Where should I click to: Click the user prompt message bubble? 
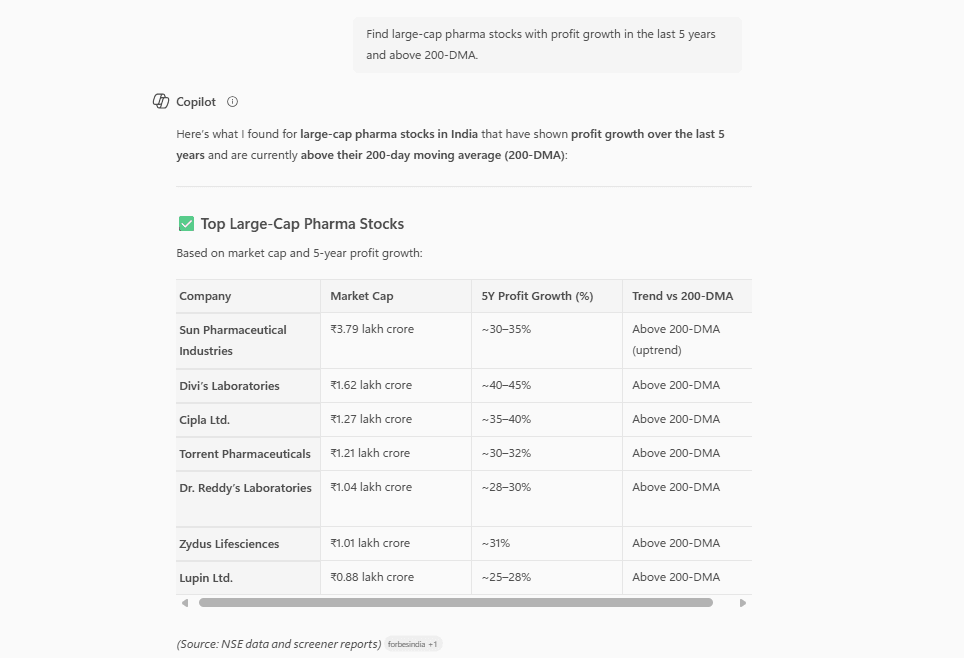[547, 45]
